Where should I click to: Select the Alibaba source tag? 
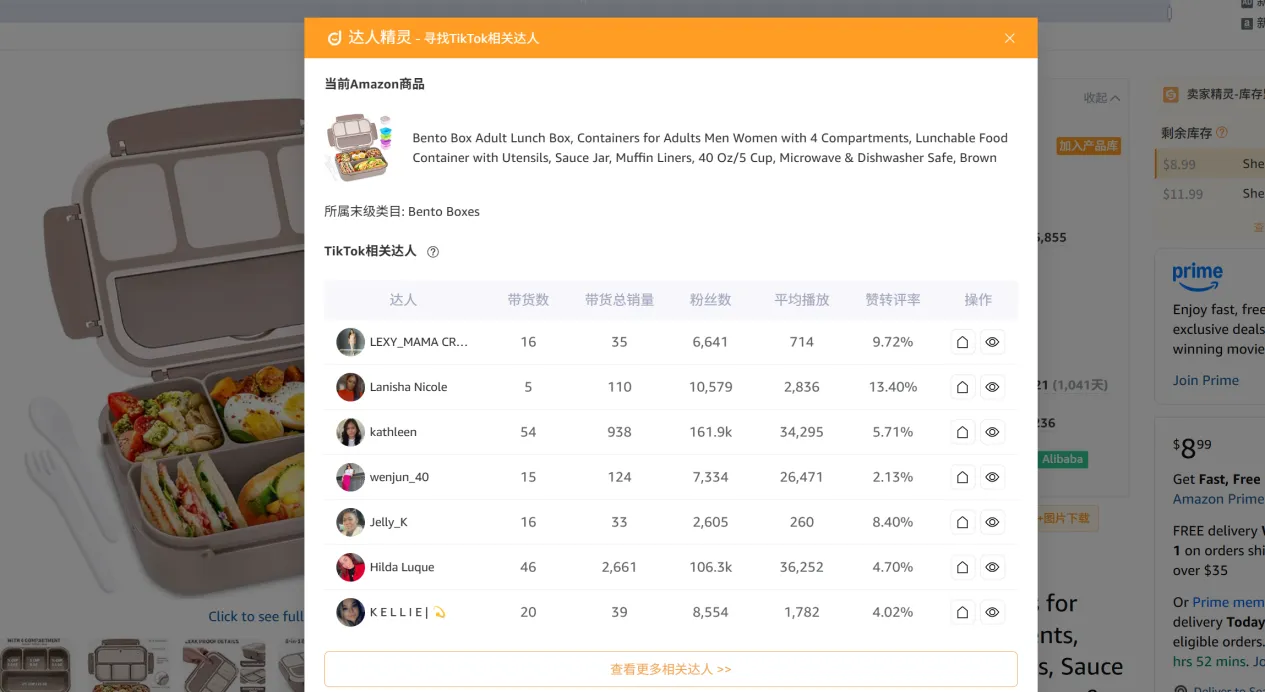[x=1062, y=459]
